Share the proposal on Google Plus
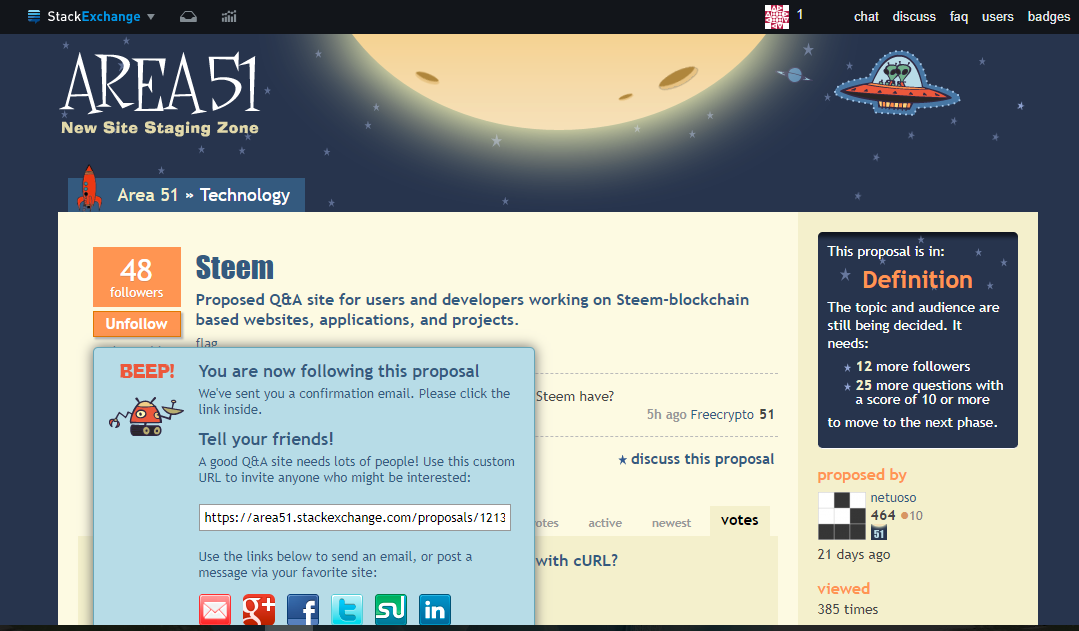Image resolution: width=1079 pixels, height=631 pixels. coord(259,610)
